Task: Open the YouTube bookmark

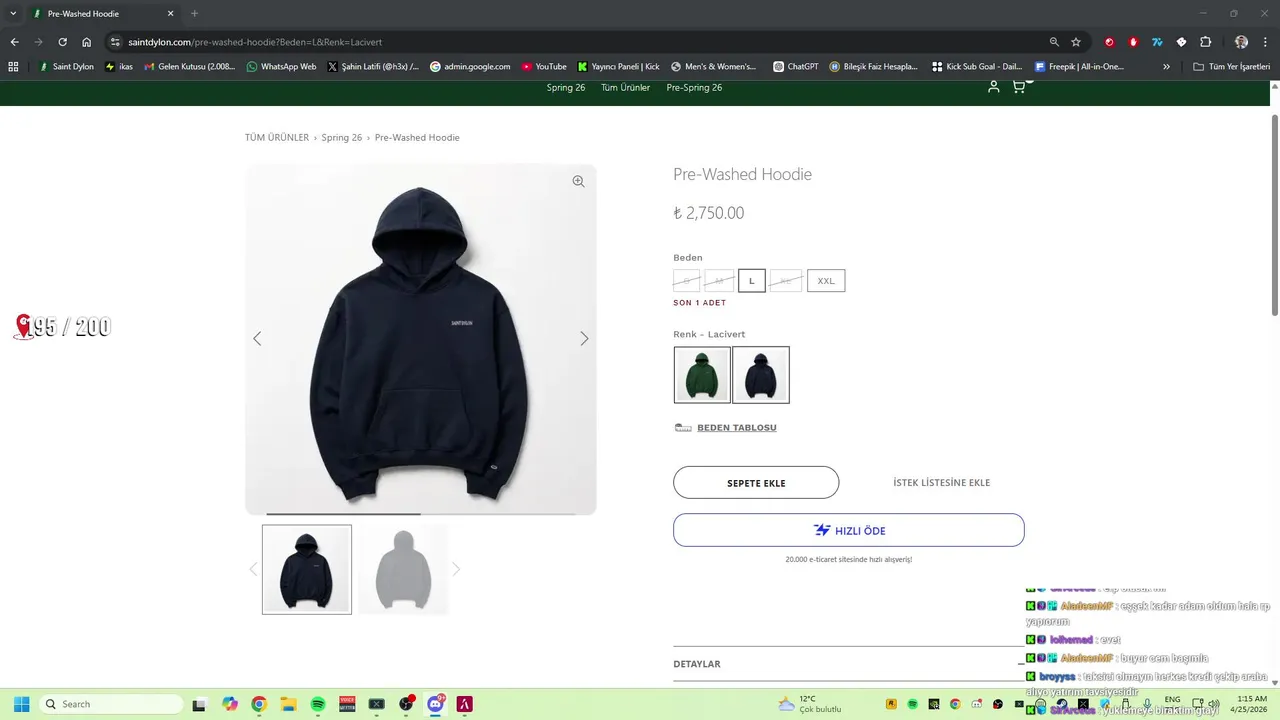Action: tap(544, 67)
